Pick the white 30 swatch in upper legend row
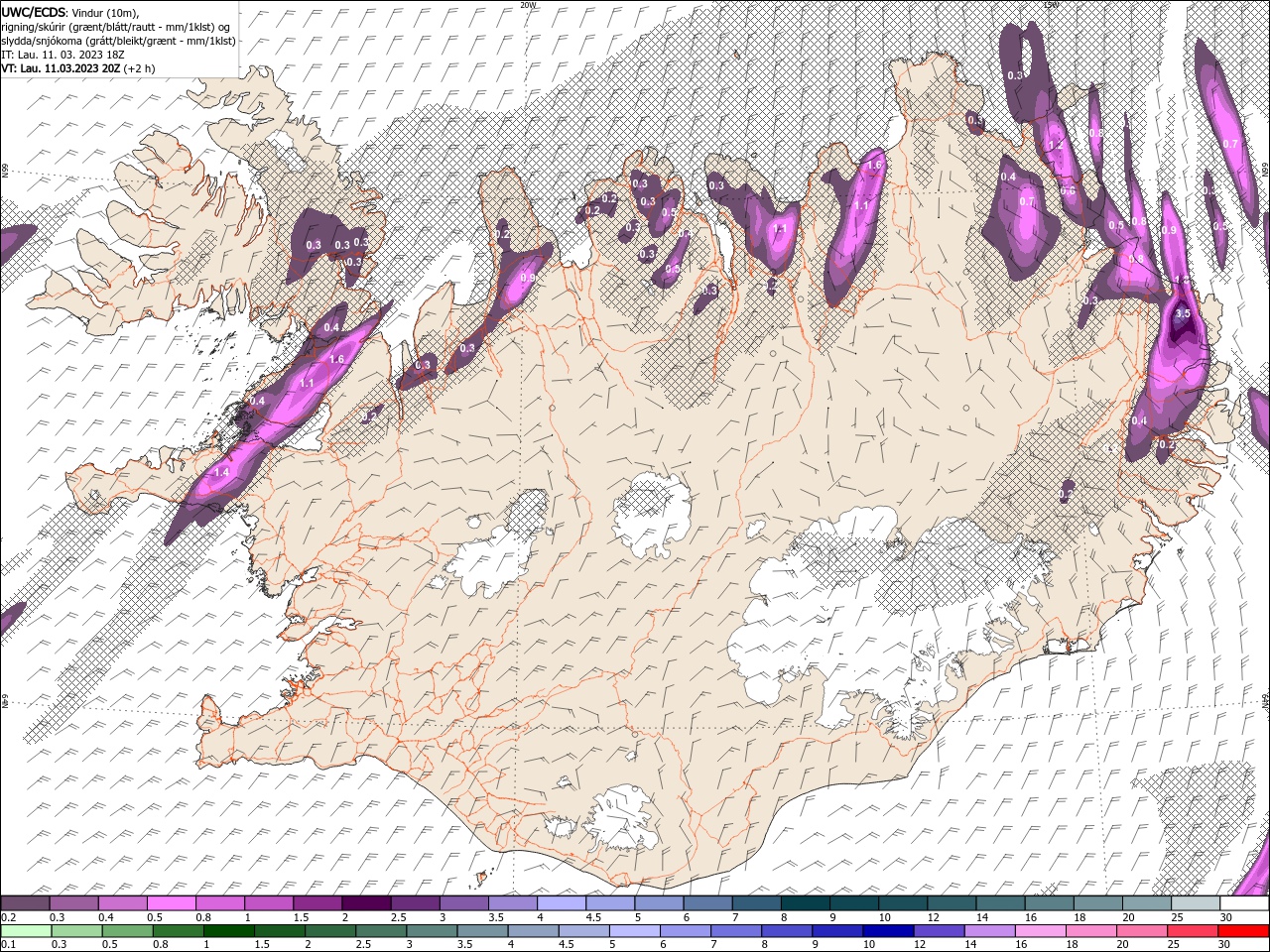 coord(1243,903)
